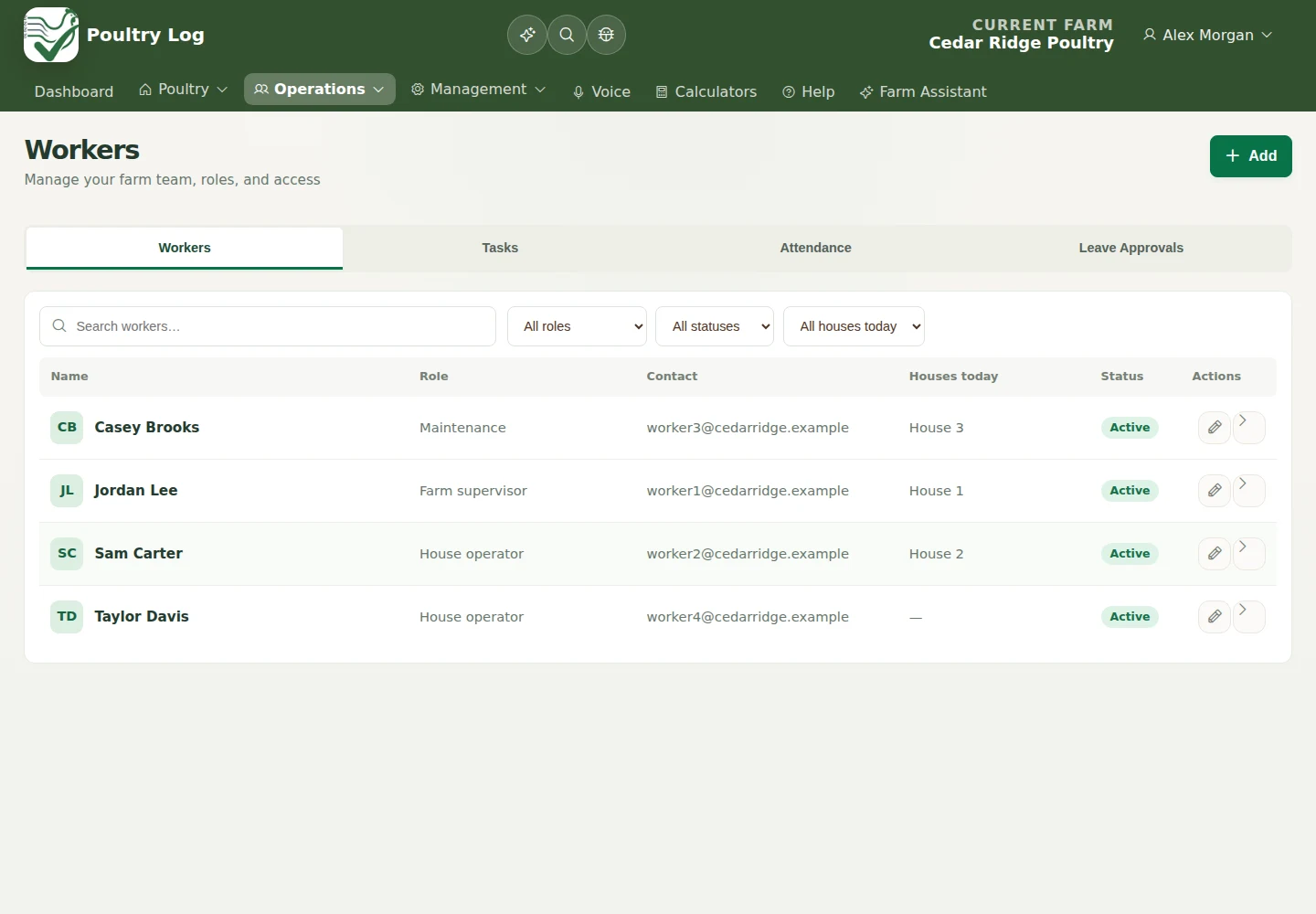Go to Dashboard in the nav bar
The width and height of the screenshot is (1316, 914).
coord(74,91)
